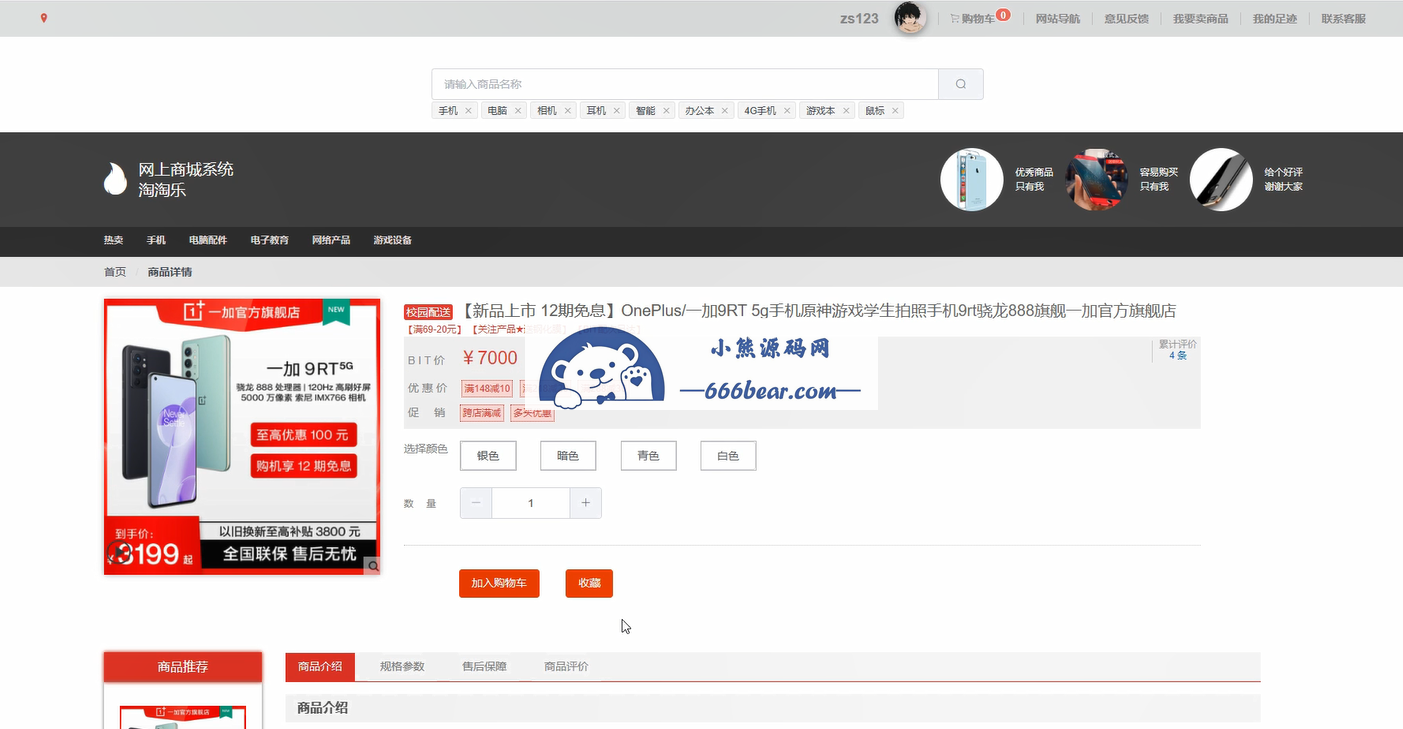Decrease quantity with minus button
Image resolution: width=1403 pixels, height=729 pixels.
475,503
